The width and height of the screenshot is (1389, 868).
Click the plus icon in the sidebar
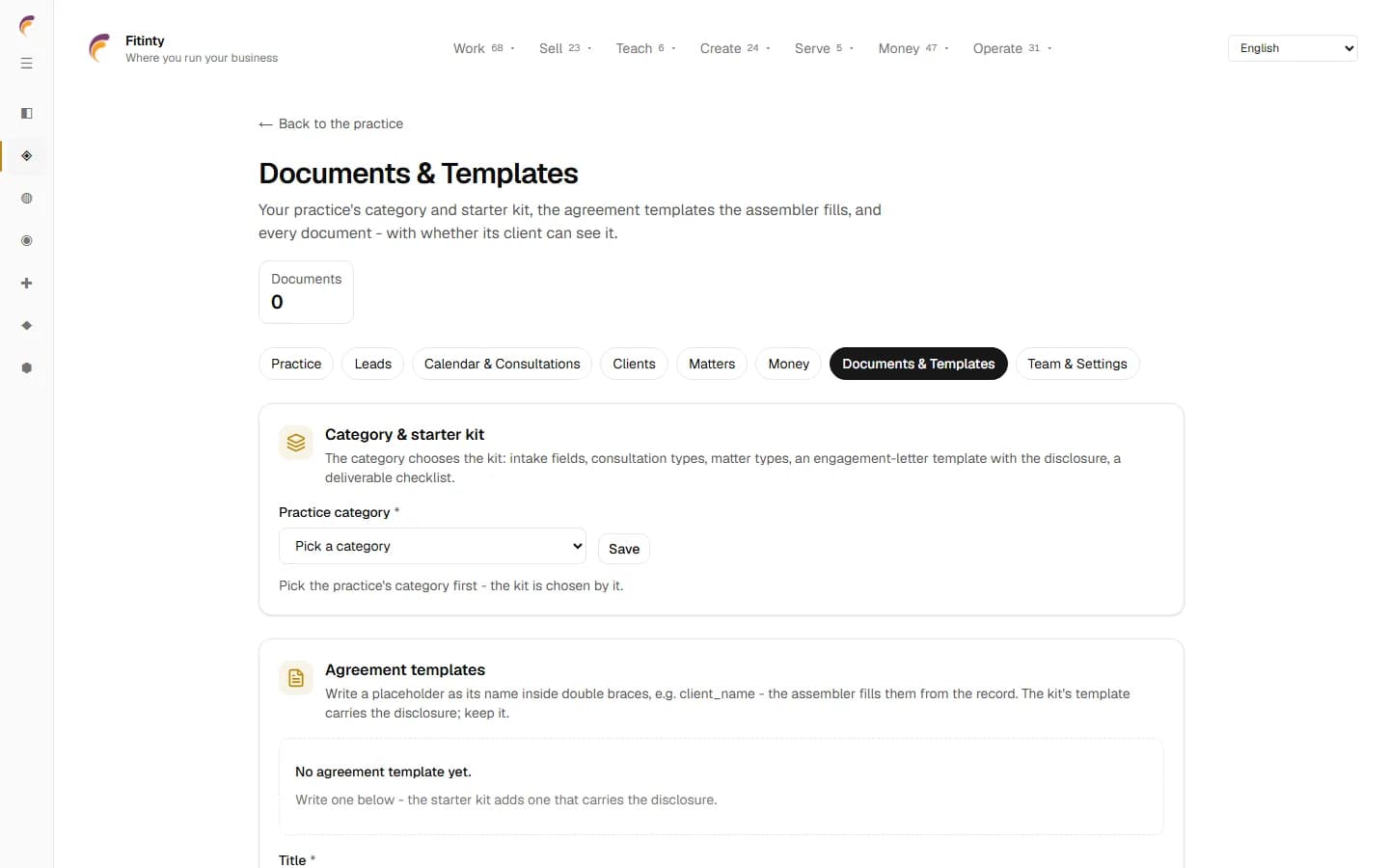click(27, 284)
